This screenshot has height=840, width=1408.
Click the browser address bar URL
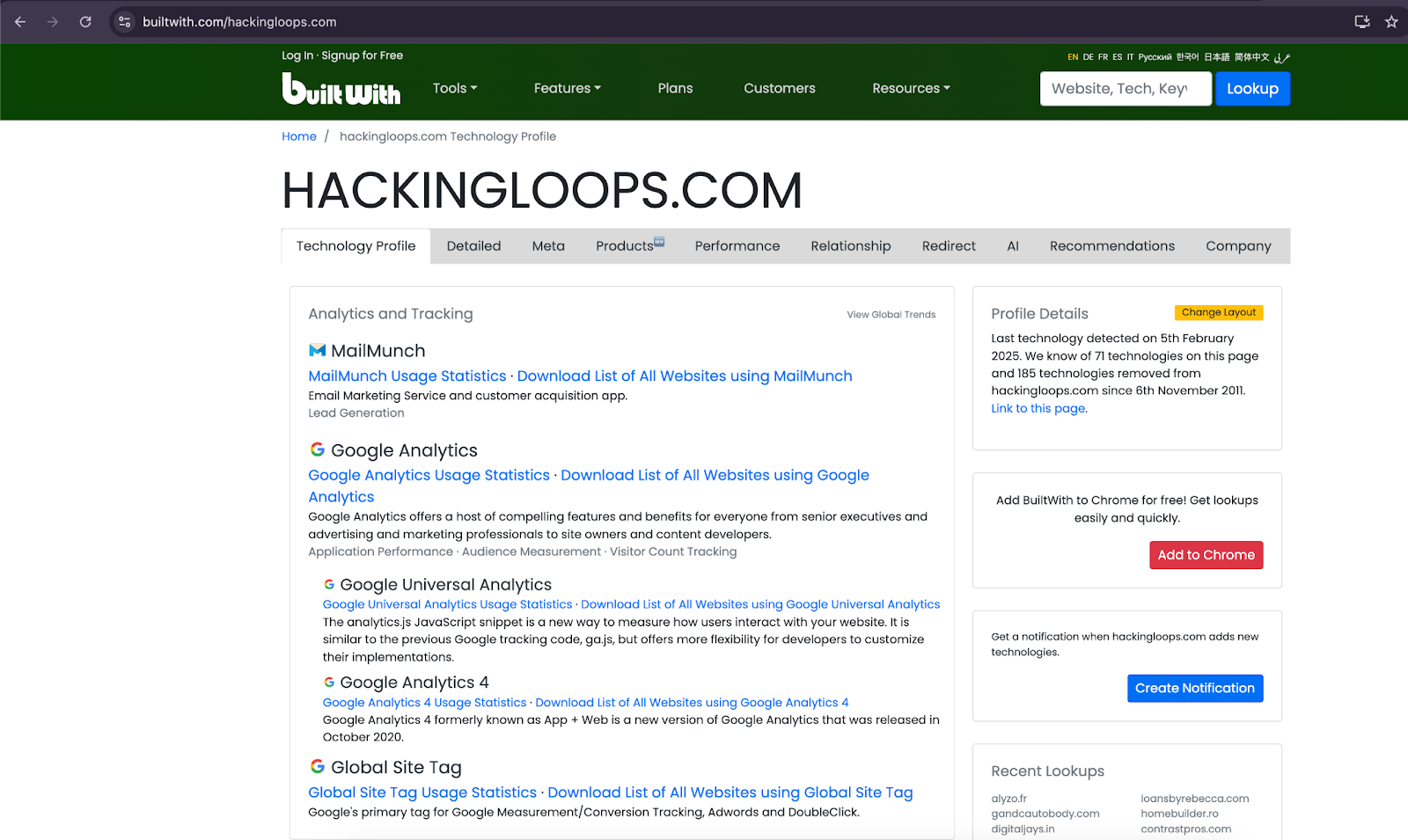pos(239,22)
